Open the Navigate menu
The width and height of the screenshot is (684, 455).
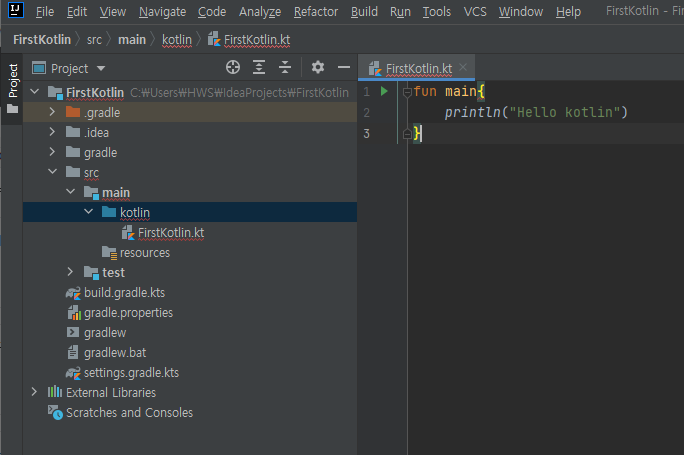[162, 12]
